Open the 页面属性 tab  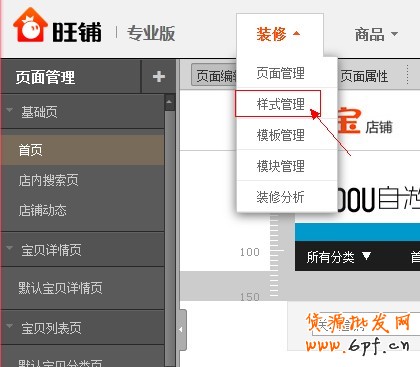(x=364, y=76)
